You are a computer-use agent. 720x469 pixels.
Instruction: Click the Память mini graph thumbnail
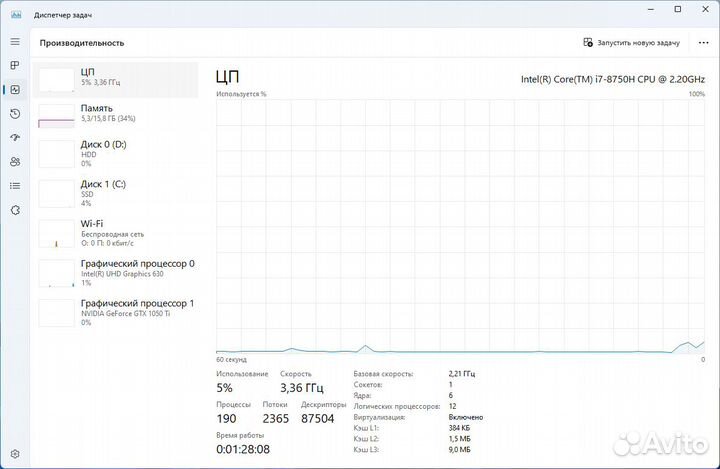(56, 116)
